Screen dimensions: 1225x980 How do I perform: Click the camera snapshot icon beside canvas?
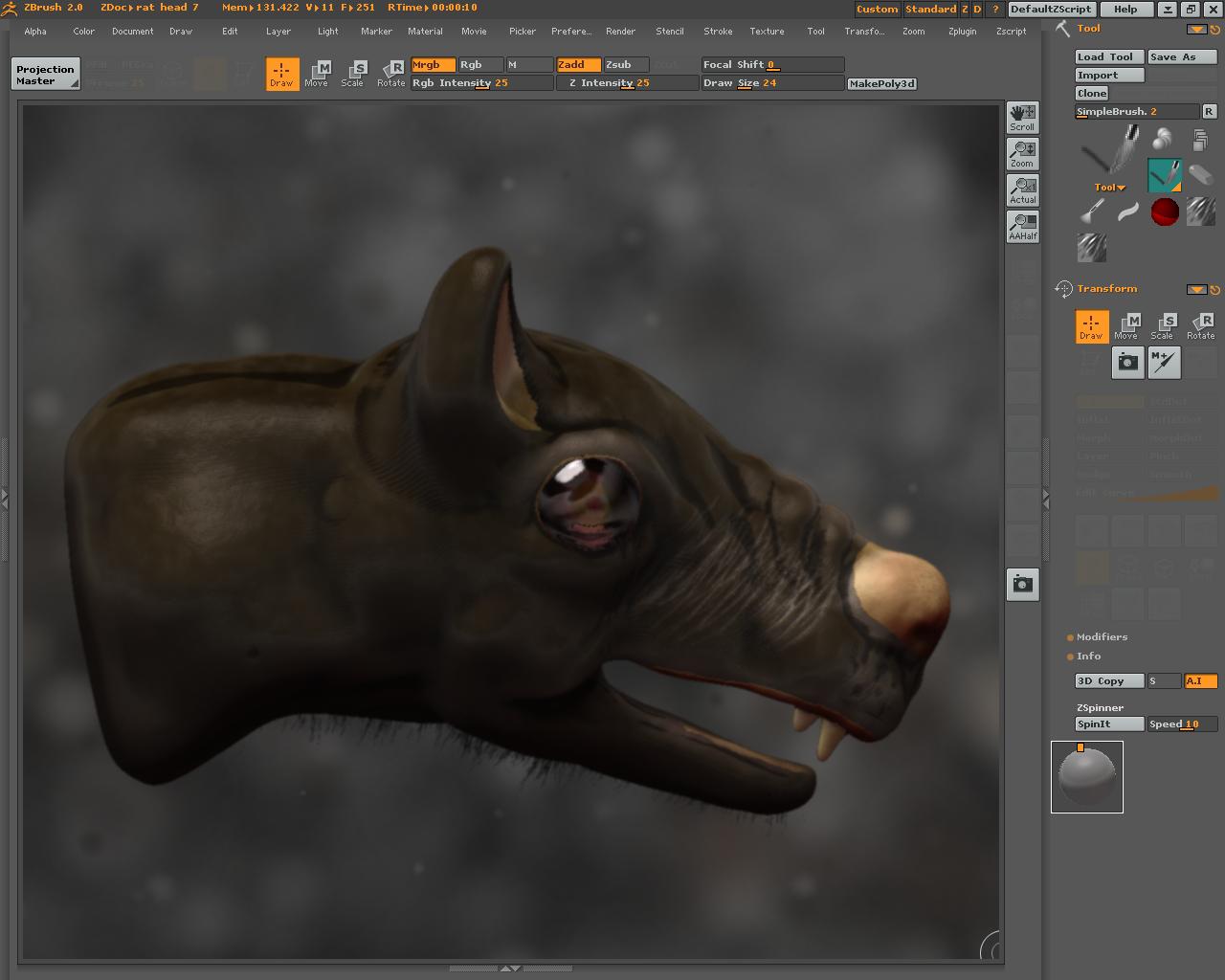coord(1022,584)
